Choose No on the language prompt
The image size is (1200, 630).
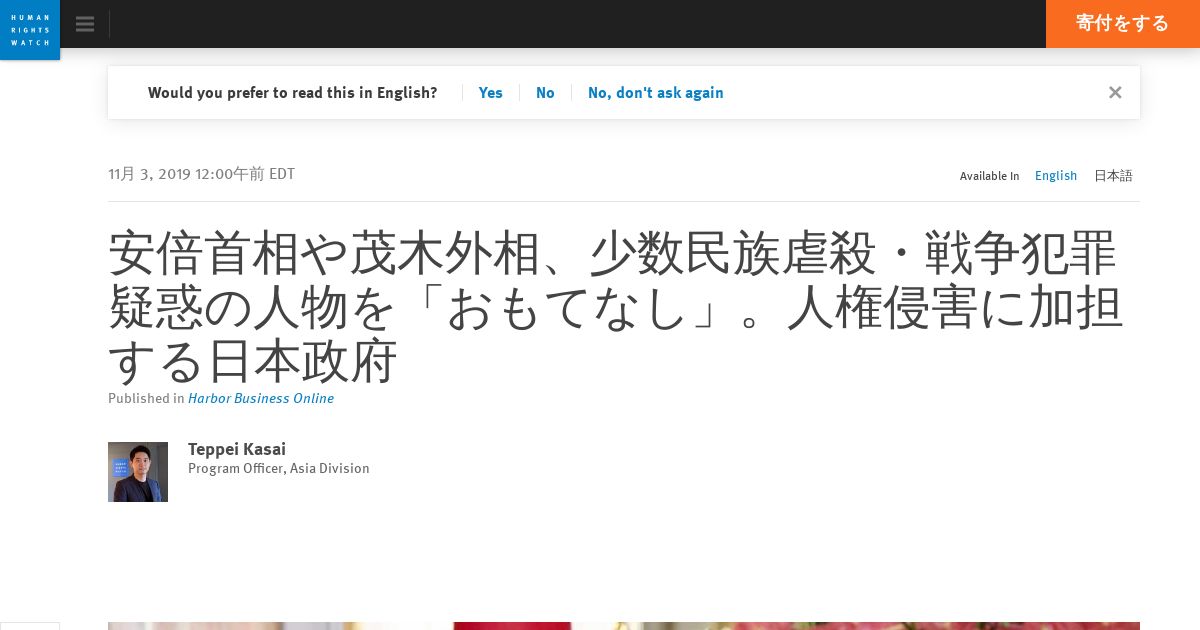click(545, 93)
